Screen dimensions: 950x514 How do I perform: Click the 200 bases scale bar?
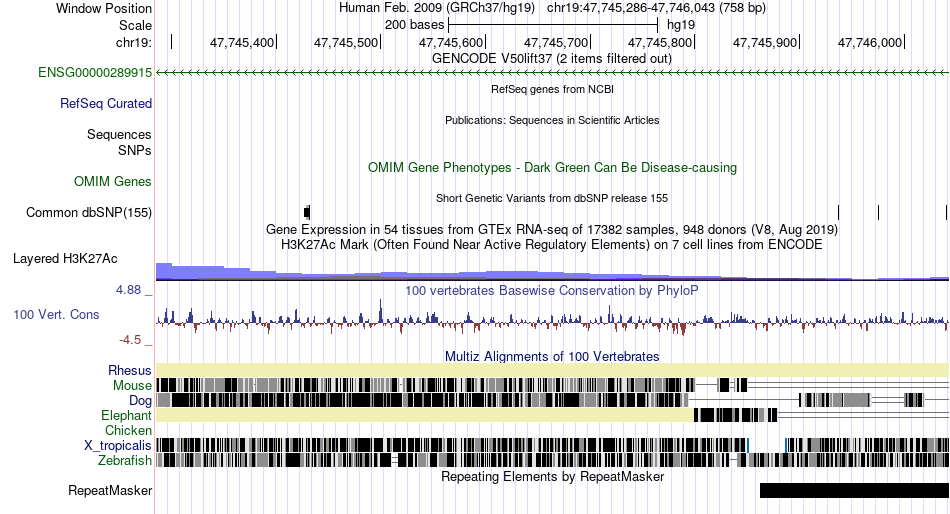553,25
